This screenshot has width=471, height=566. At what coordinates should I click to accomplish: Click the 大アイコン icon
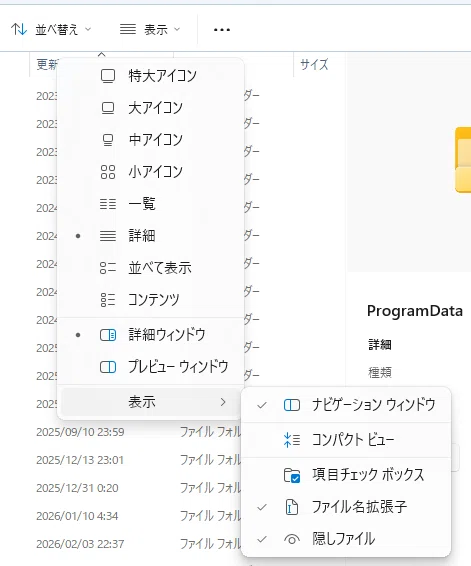[108, 108]
